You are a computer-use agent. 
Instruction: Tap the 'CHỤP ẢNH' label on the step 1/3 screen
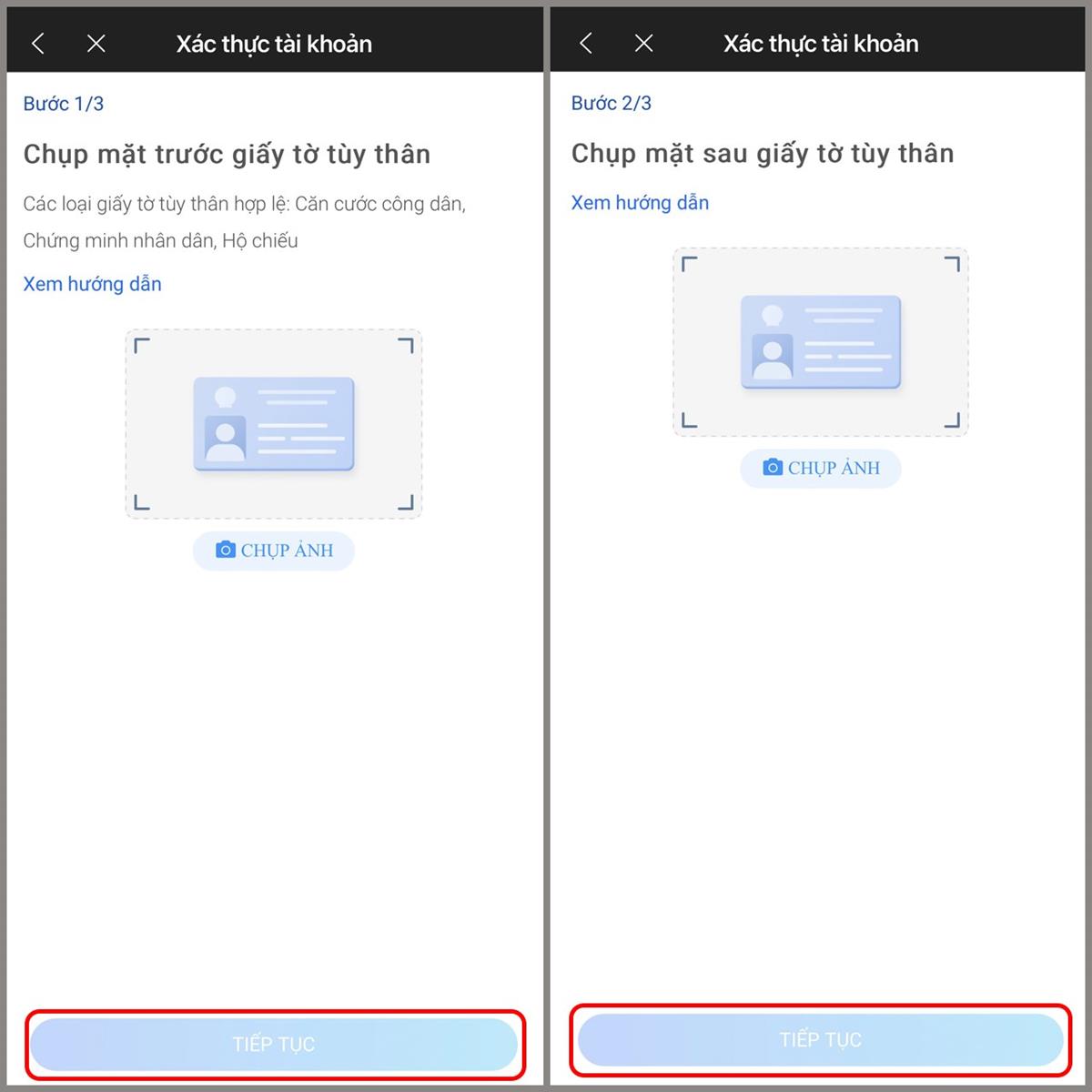pyautogui.click(x=287, y=551)
